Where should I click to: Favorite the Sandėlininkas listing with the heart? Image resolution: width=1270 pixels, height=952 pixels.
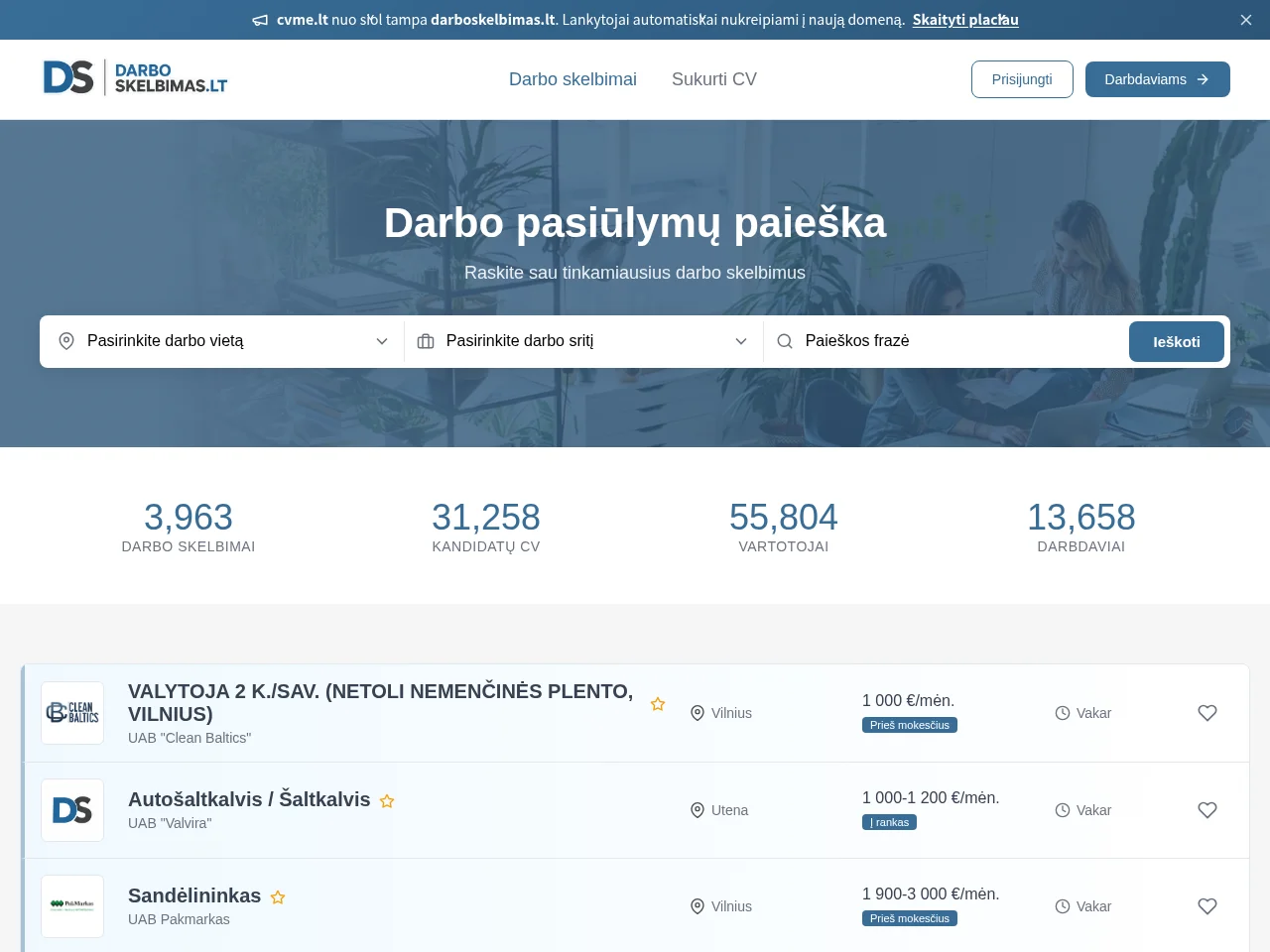[1207, 906]
